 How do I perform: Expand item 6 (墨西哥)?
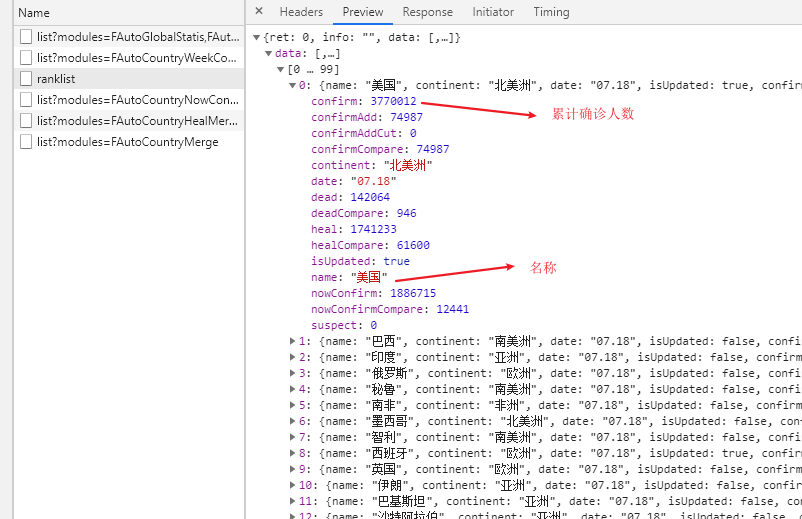293,421
